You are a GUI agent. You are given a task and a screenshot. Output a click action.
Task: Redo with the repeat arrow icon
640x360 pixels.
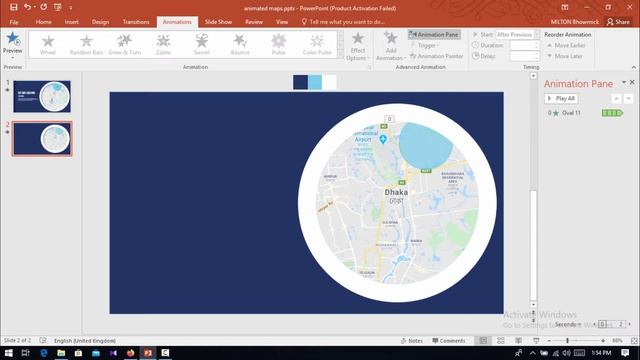pyautogui.click(x=44, y=7)
